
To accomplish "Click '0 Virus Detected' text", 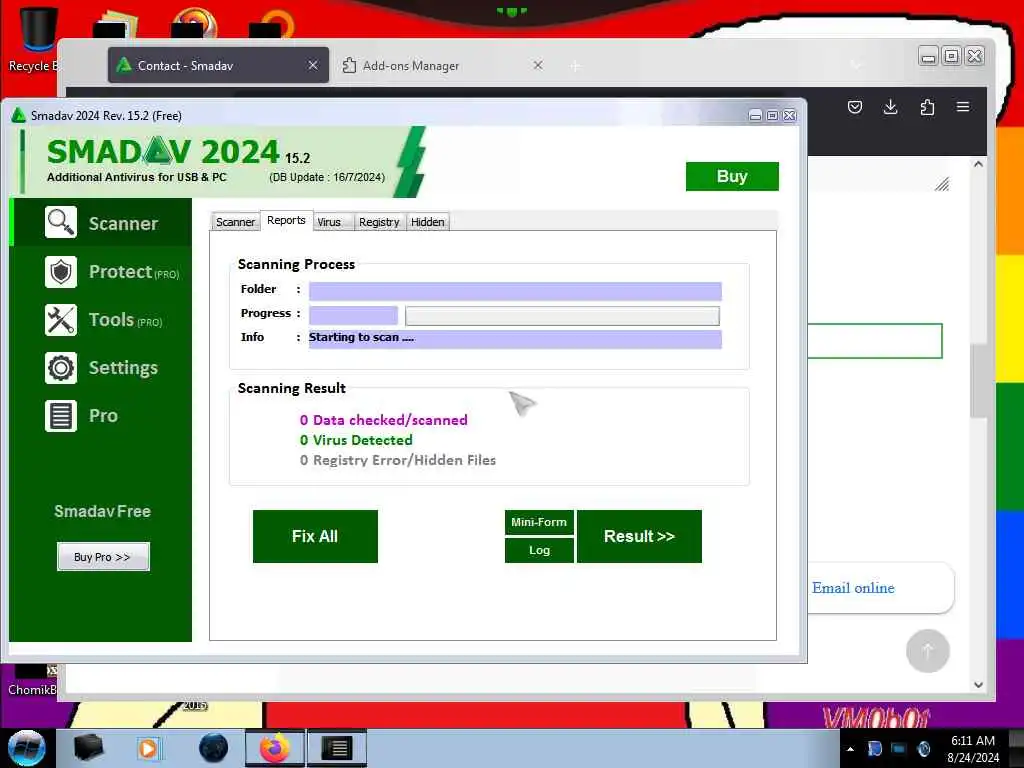I will pos(356,440).
